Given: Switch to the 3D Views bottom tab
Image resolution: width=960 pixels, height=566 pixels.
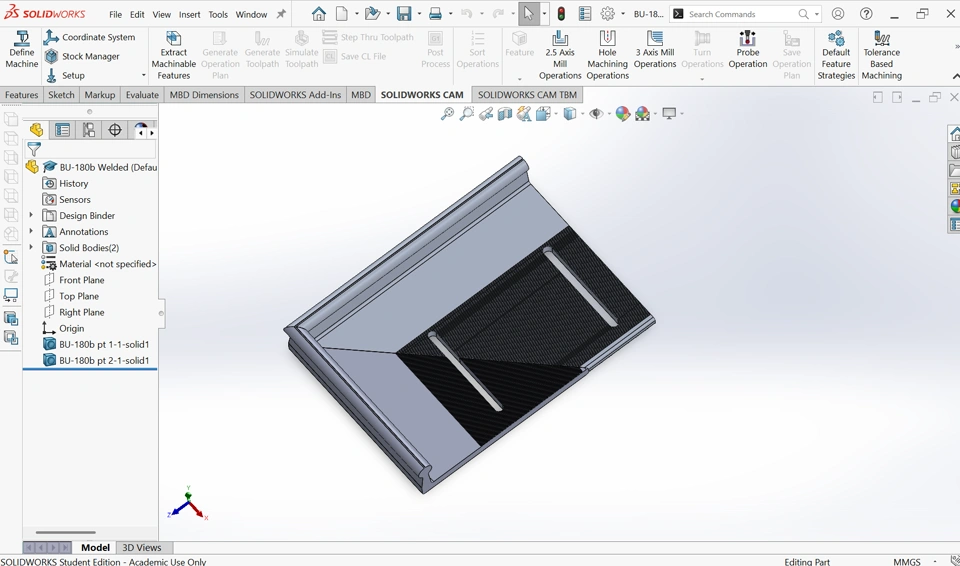Looking at the screenshot, I should pos(141,548).
